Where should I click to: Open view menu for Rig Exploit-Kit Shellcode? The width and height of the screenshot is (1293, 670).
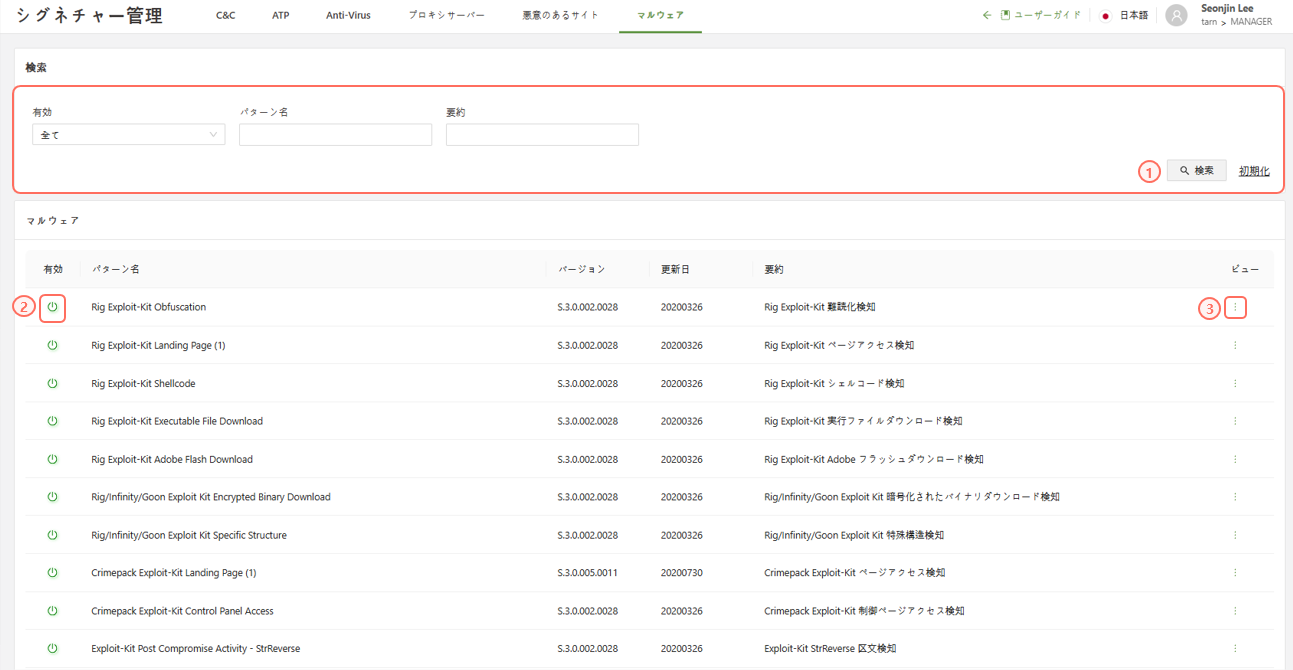1235,384
